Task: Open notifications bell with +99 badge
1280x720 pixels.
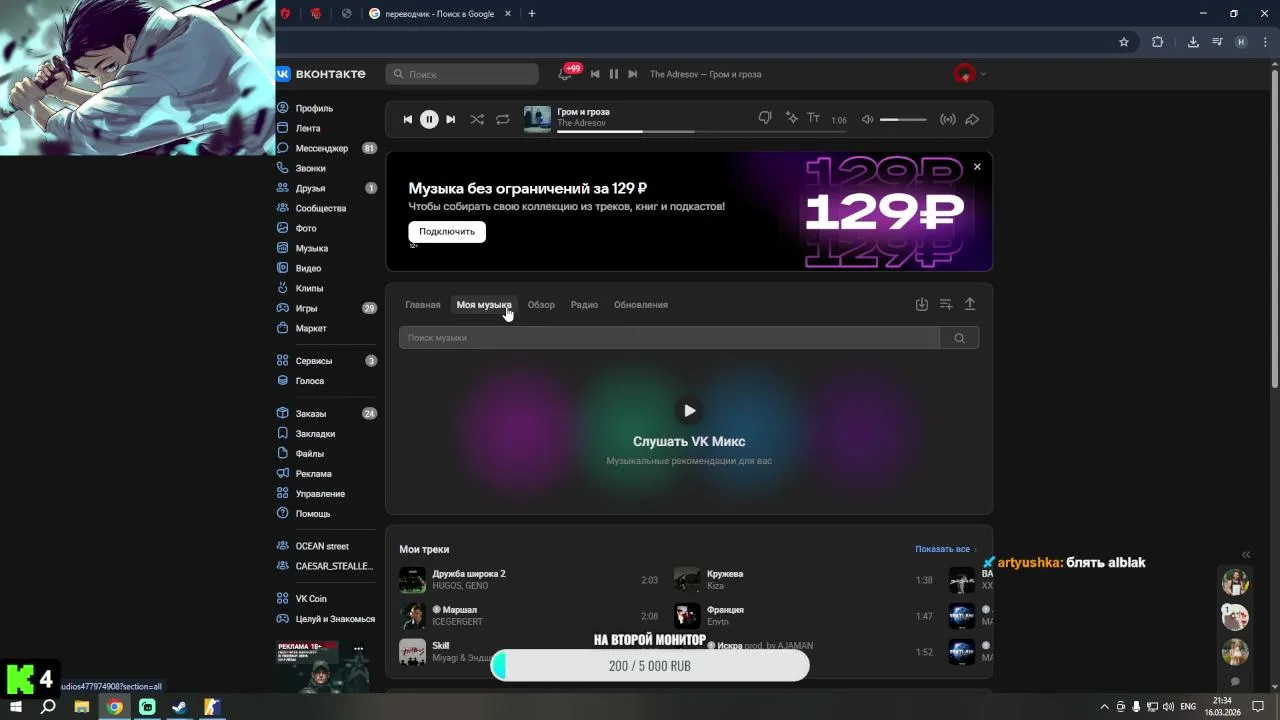Action: [x=566, y=73]
